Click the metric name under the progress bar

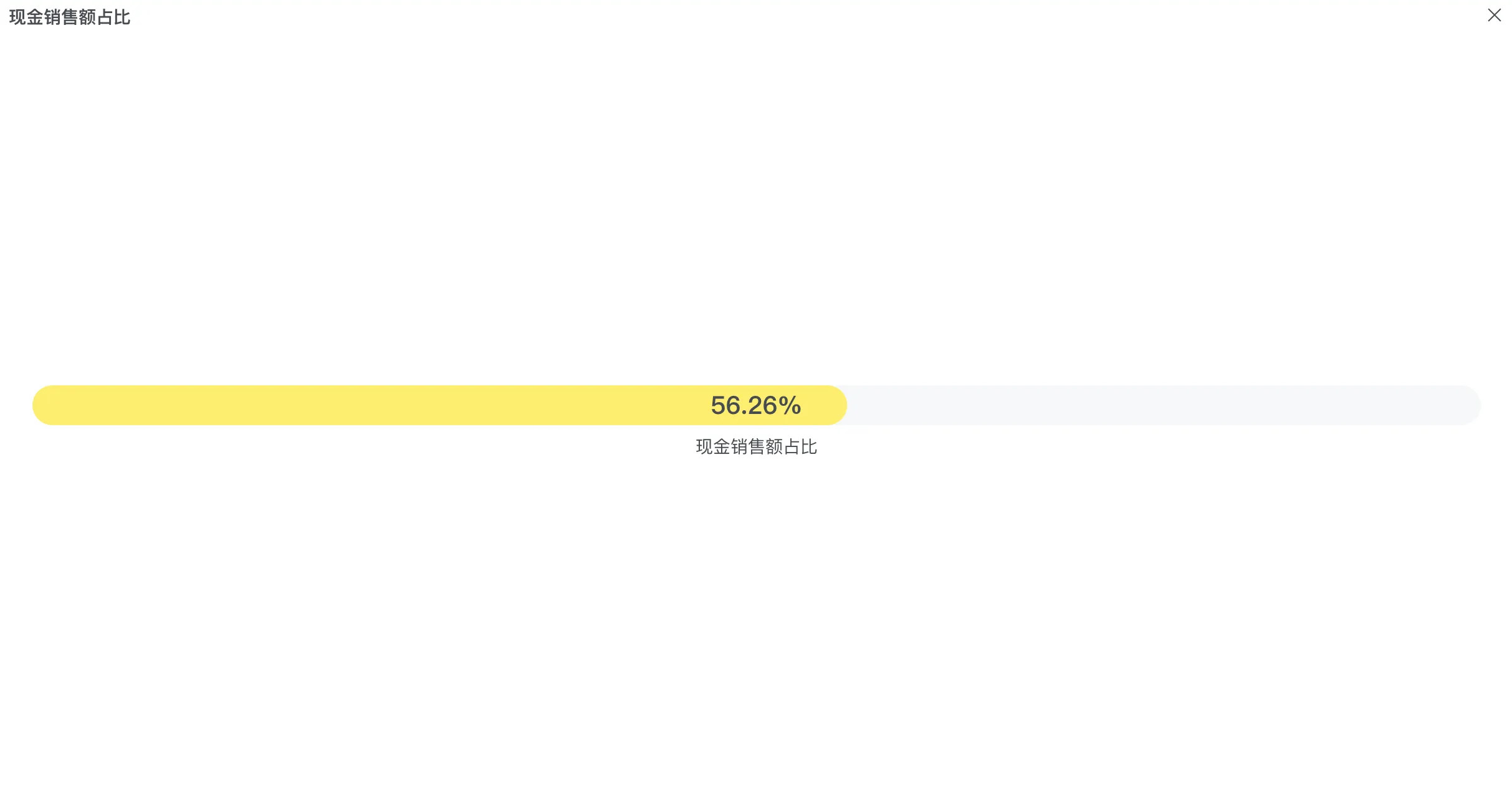(x=756, y=447)
